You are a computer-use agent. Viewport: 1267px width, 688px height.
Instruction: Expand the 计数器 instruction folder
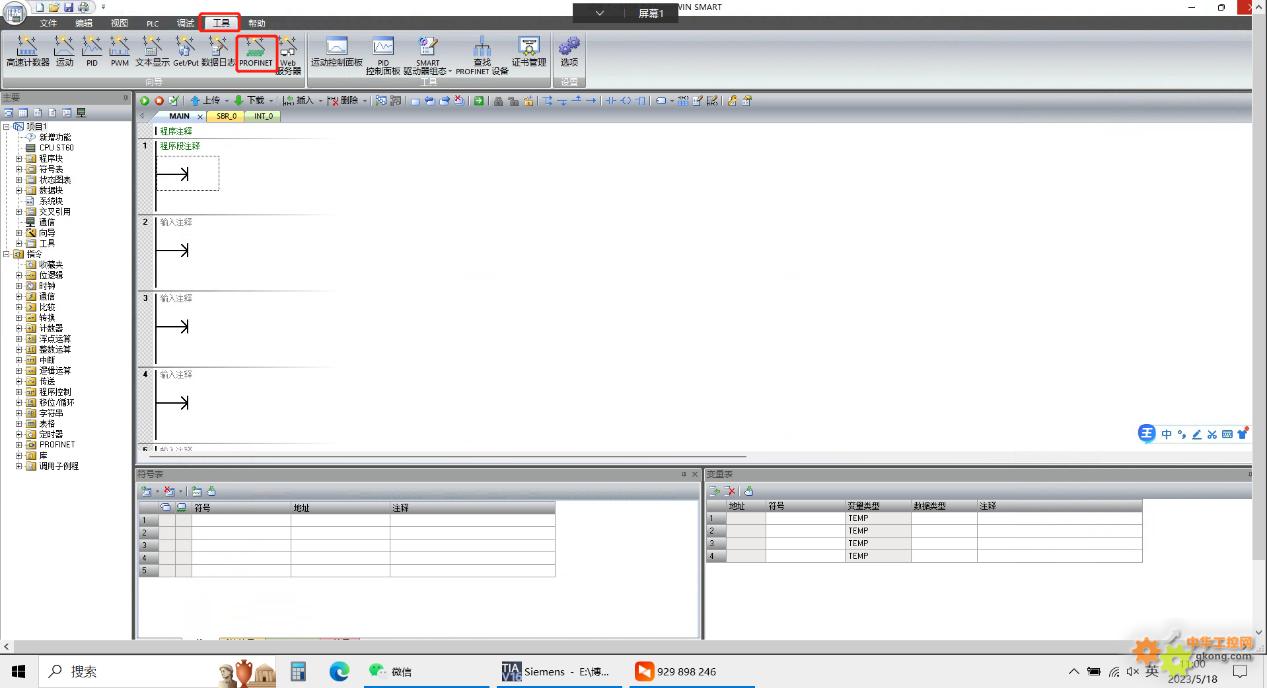pyautogui.click(x=19, y=328)
